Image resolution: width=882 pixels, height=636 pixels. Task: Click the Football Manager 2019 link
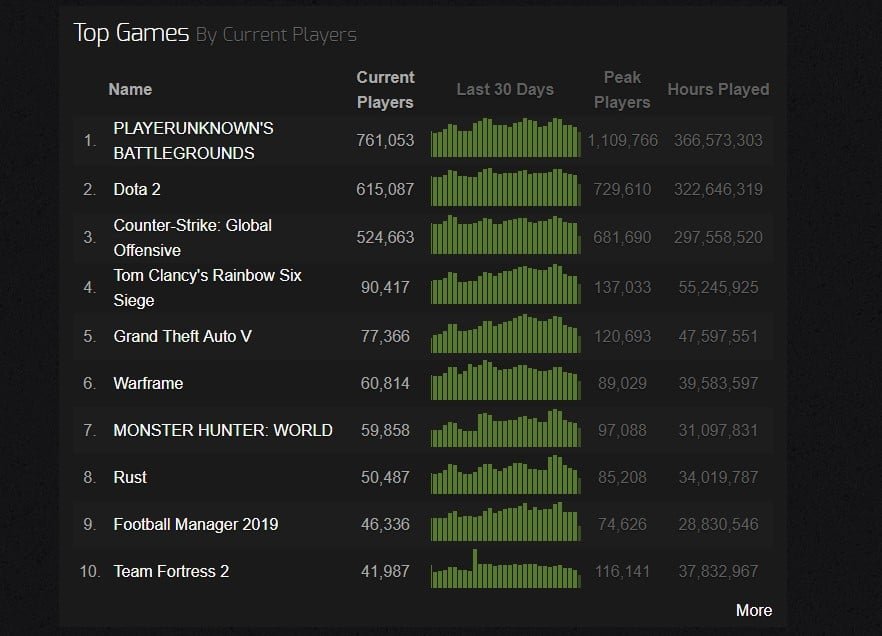tap(196, 524)
